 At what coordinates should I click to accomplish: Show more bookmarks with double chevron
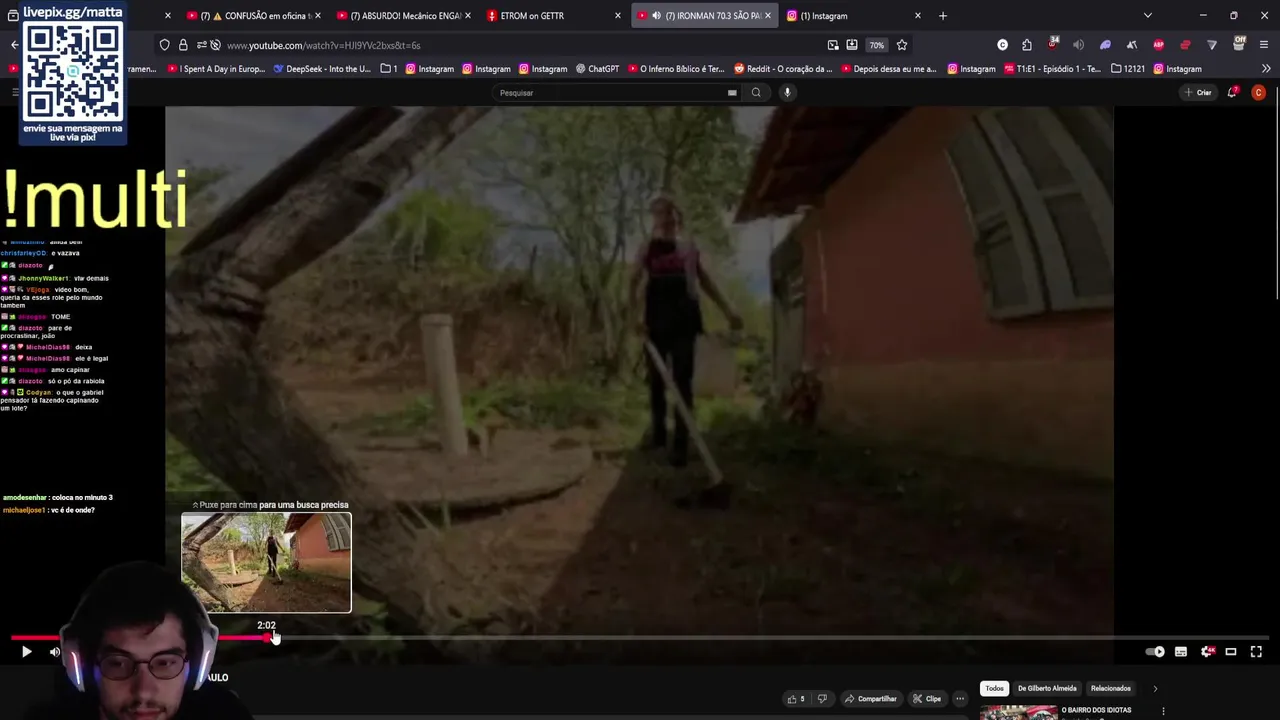tap(1266, 69)
